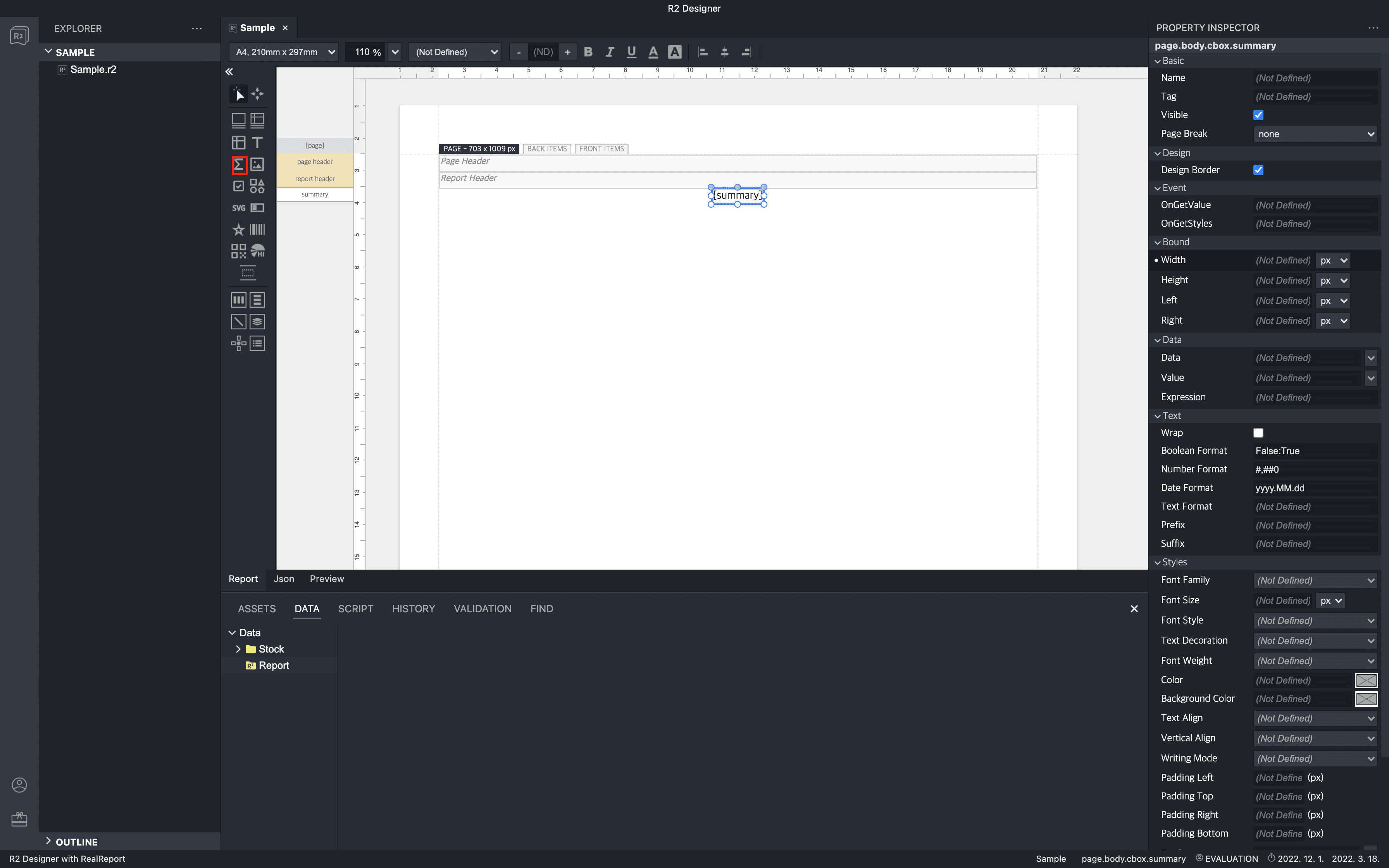Pick the column box layout tool
Screen dimensions: 1389x868
point(239,300)
